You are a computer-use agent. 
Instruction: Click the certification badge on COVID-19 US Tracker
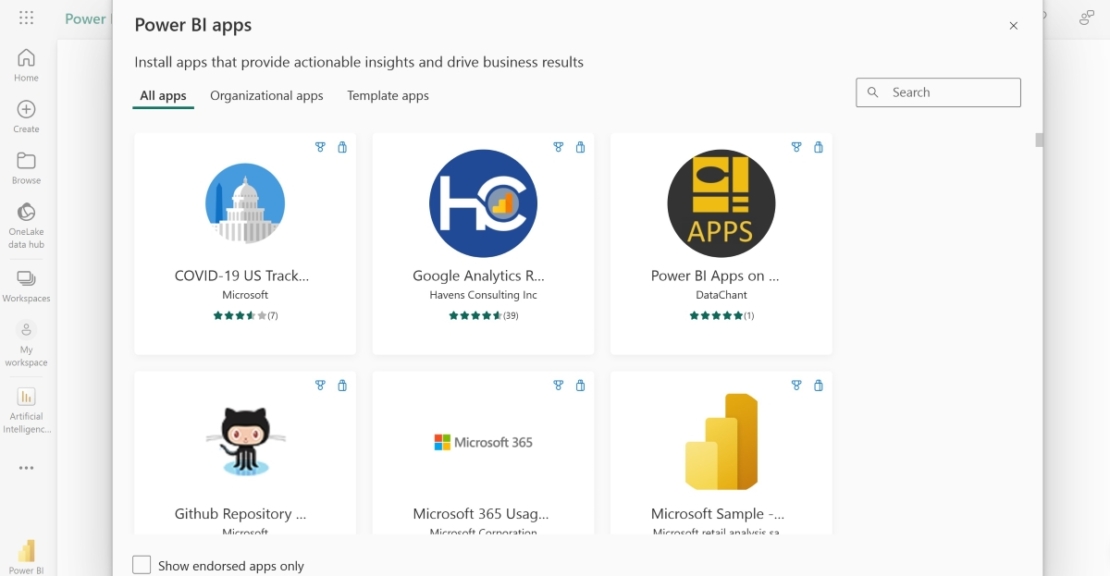[x=320, y=147]
